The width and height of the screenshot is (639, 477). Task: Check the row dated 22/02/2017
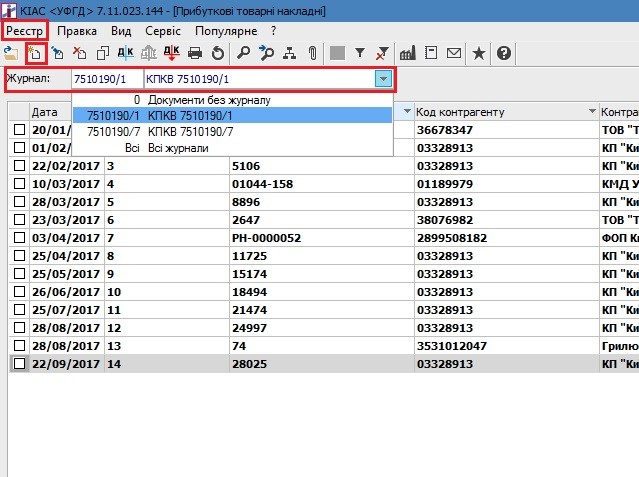point(19,166)
